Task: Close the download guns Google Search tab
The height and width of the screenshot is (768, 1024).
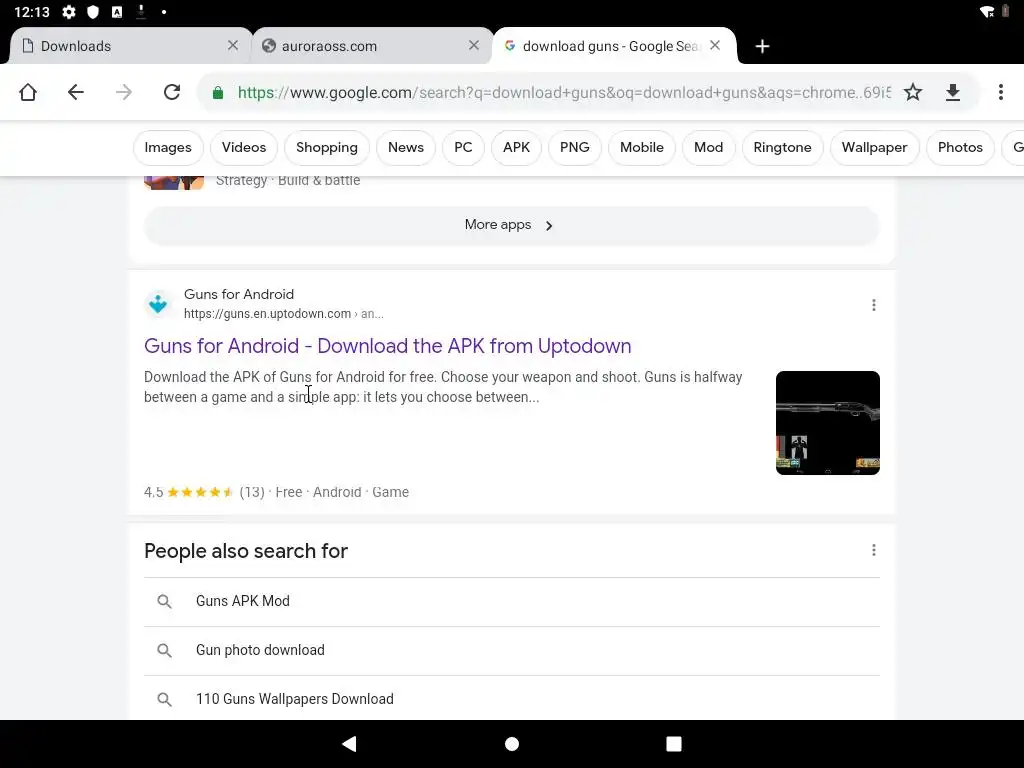Action: pyautogui.click(x=715, y=45)
